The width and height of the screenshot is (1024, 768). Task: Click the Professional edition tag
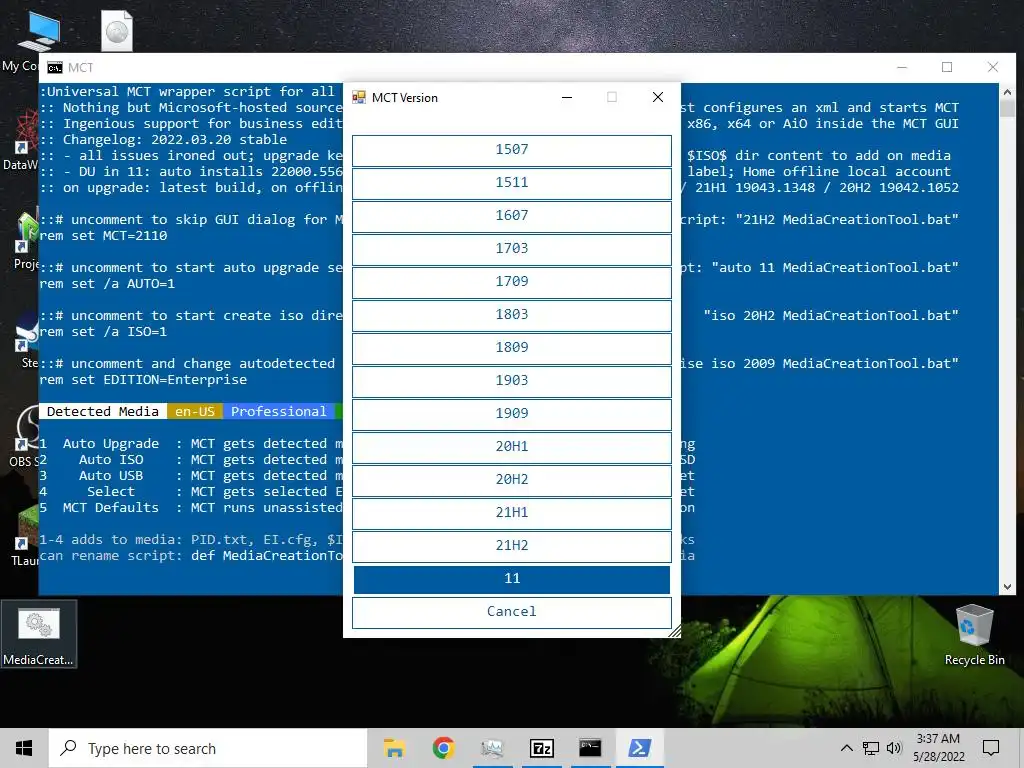(278, 411)
